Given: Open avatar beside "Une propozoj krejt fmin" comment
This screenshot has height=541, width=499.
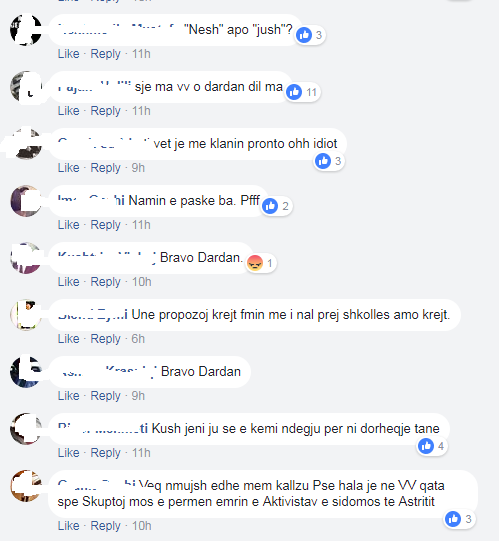Looking at the screenshot, I should pyautogui.click(x=26, y=315).
